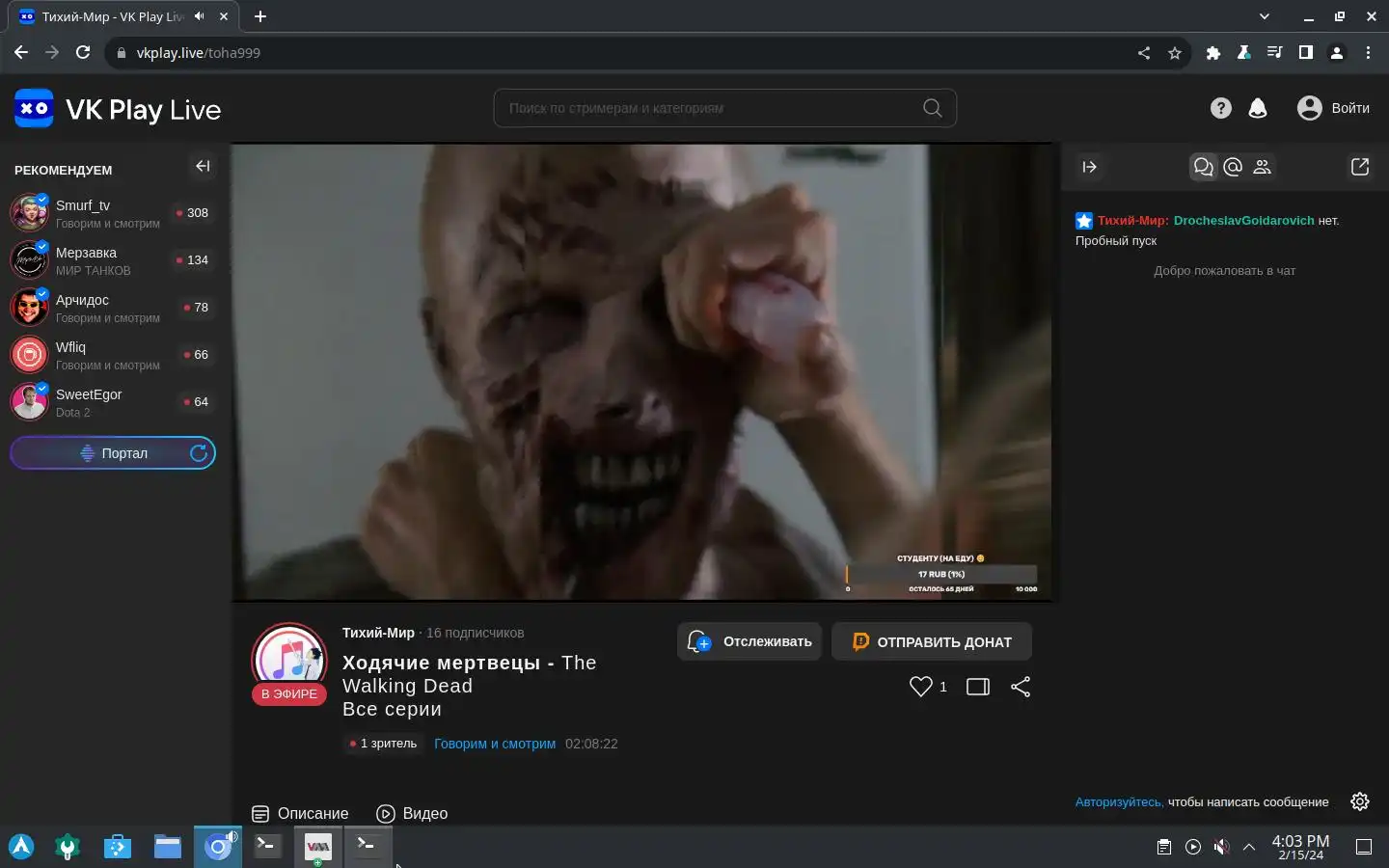
Task: Click the green taskbar icon beside the launcher
Action: [x=68, y=847]
